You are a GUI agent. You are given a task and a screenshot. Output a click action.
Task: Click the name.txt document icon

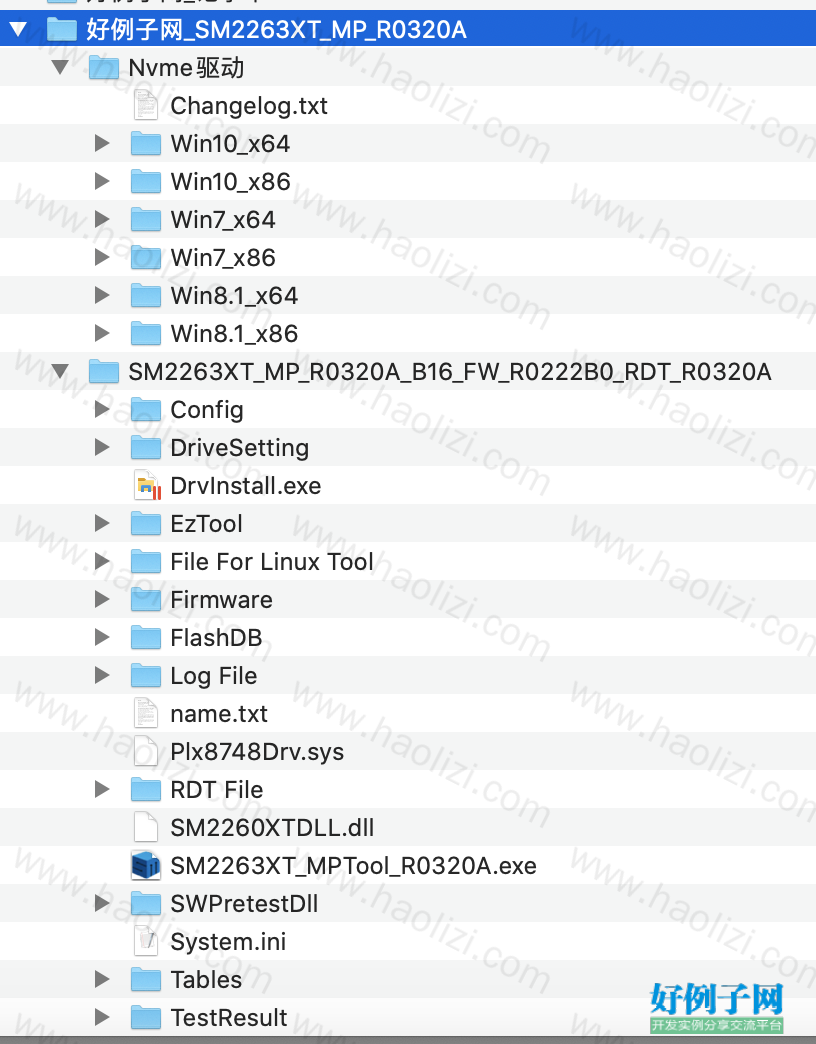pos(146,713)
